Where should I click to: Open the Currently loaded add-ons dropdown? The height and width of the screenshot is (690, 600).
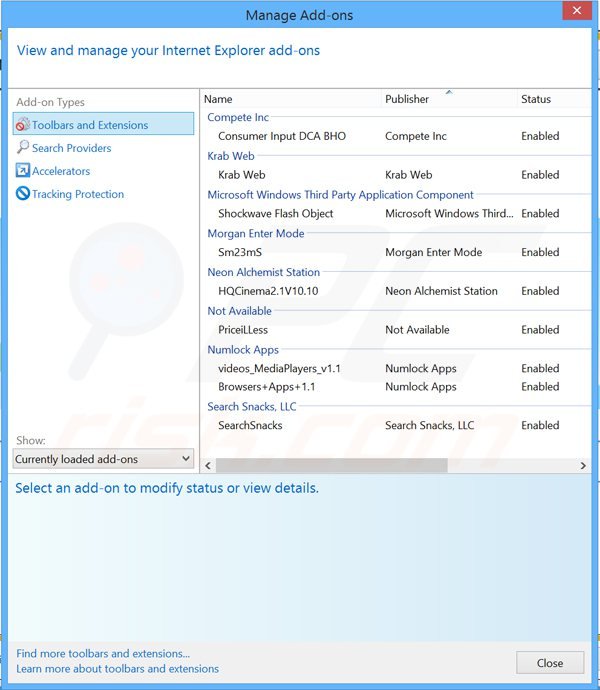click(x=103, y=459)
